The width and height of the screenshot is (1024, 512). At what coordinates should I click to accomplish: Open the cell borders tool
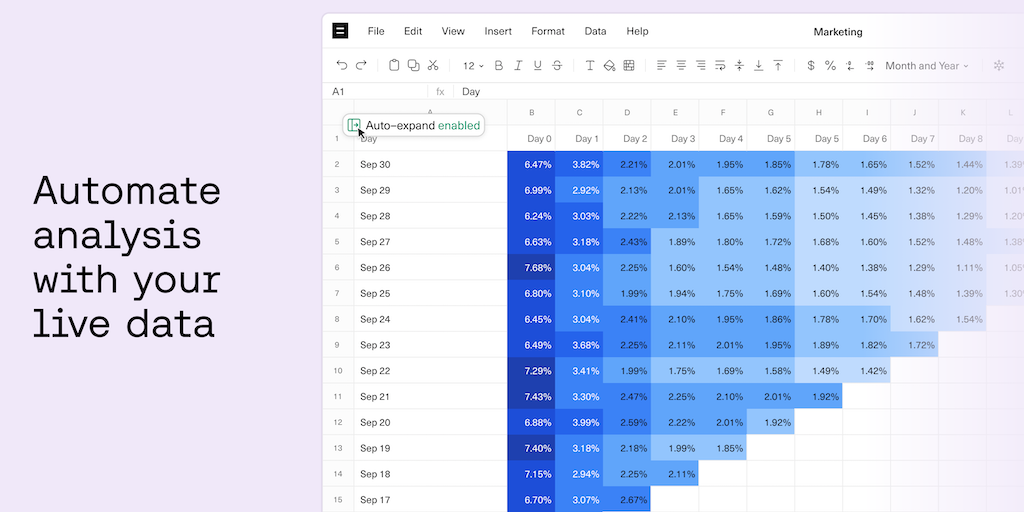click(x=629, y=66)
